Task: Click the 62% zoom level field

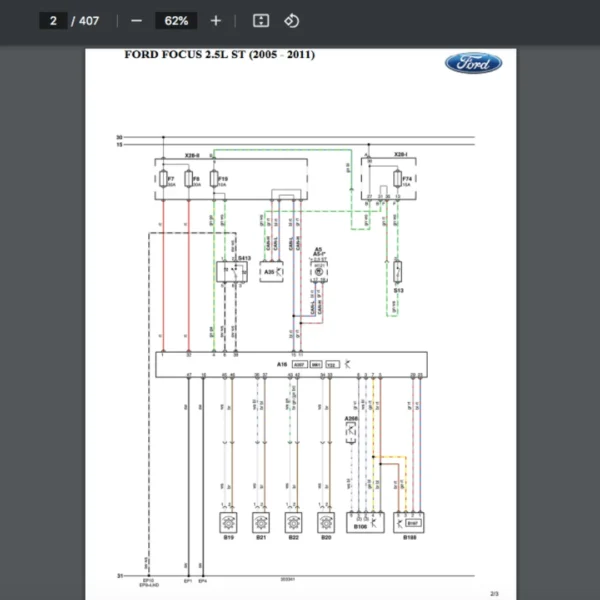Action: tap(176, 21)
